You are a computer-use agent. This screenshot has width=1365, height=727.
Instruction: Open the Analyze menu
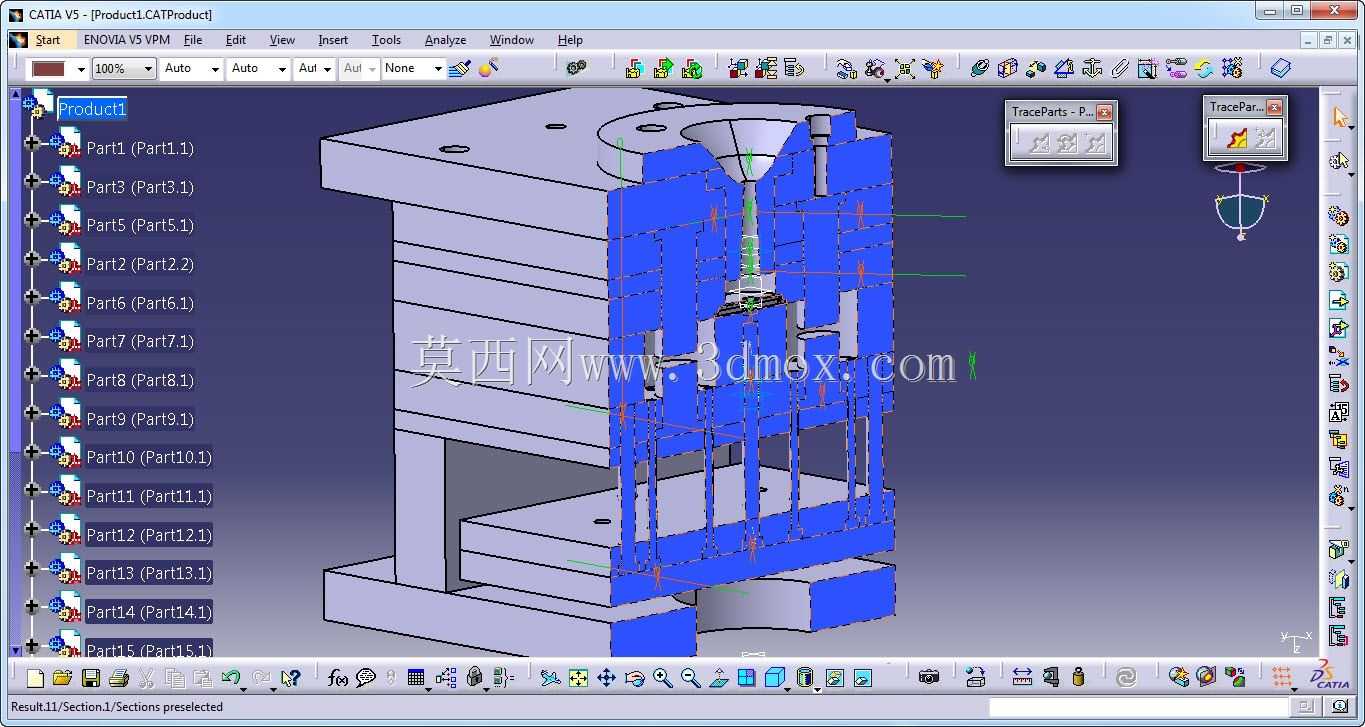445,40
